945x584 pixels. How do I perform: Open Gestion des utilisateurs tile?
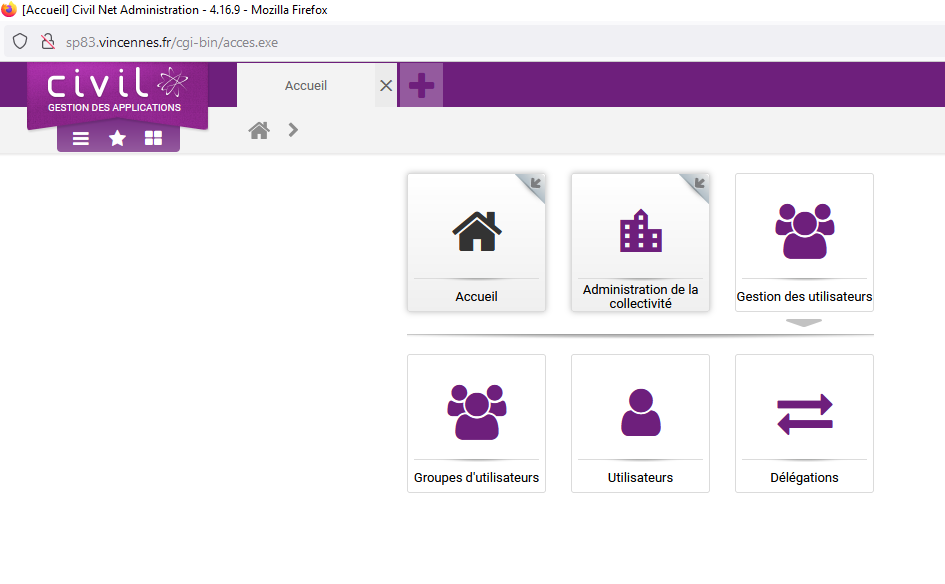pos(804,242)
